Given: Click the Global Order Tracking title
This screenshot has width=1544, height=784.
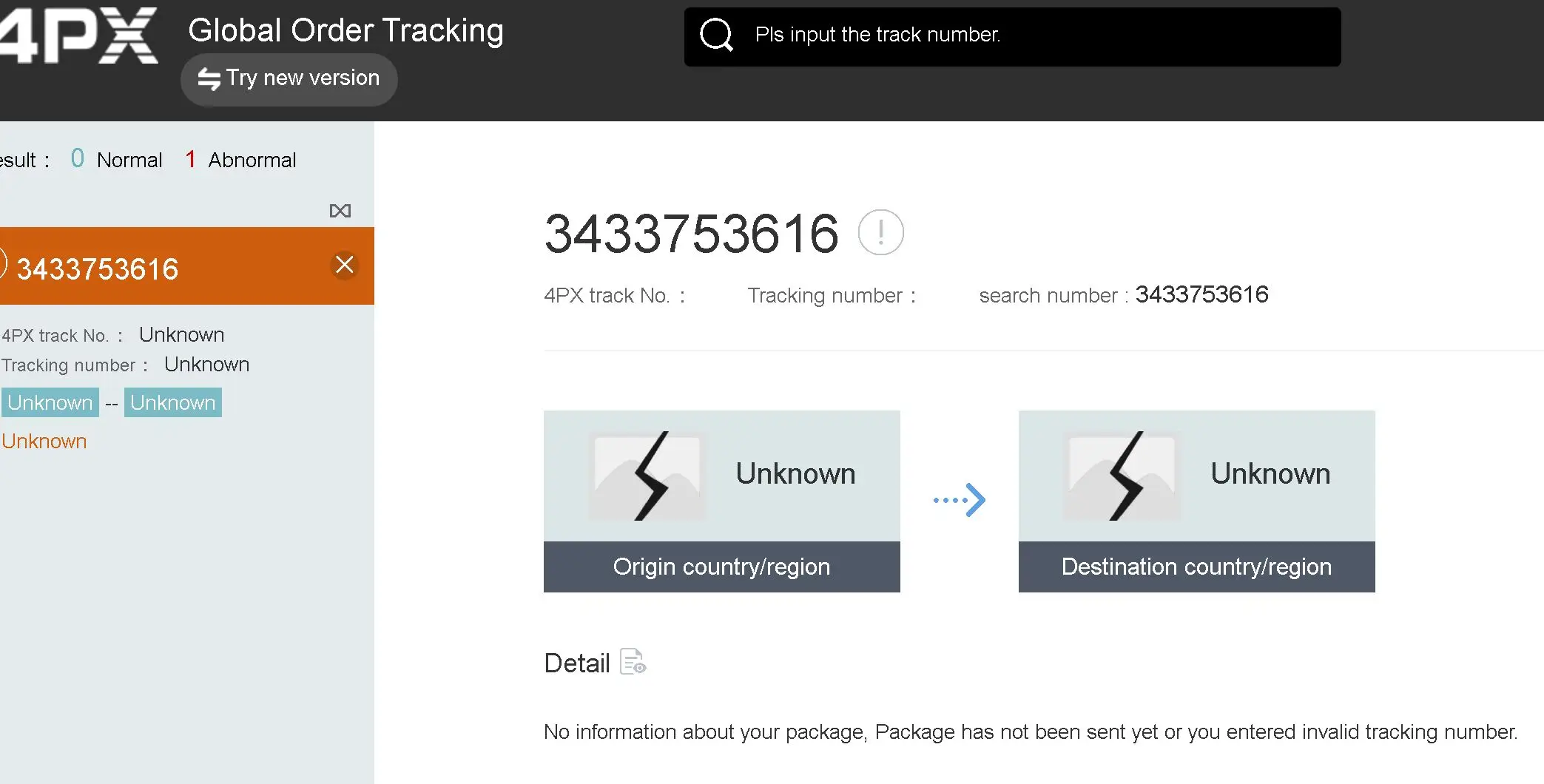Looking at the screenshot, I should coord(345,30).
